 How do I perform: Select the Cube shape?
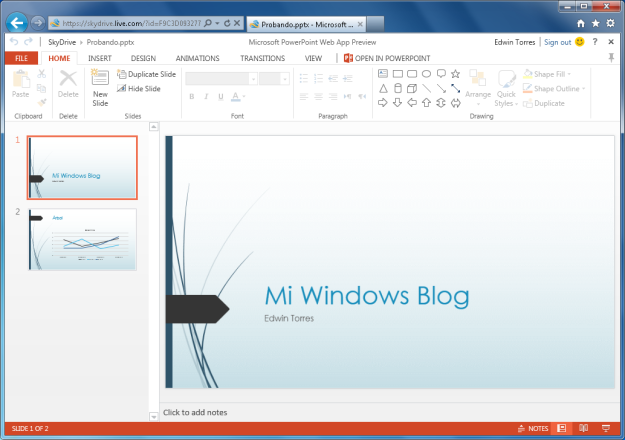(412, 88)
